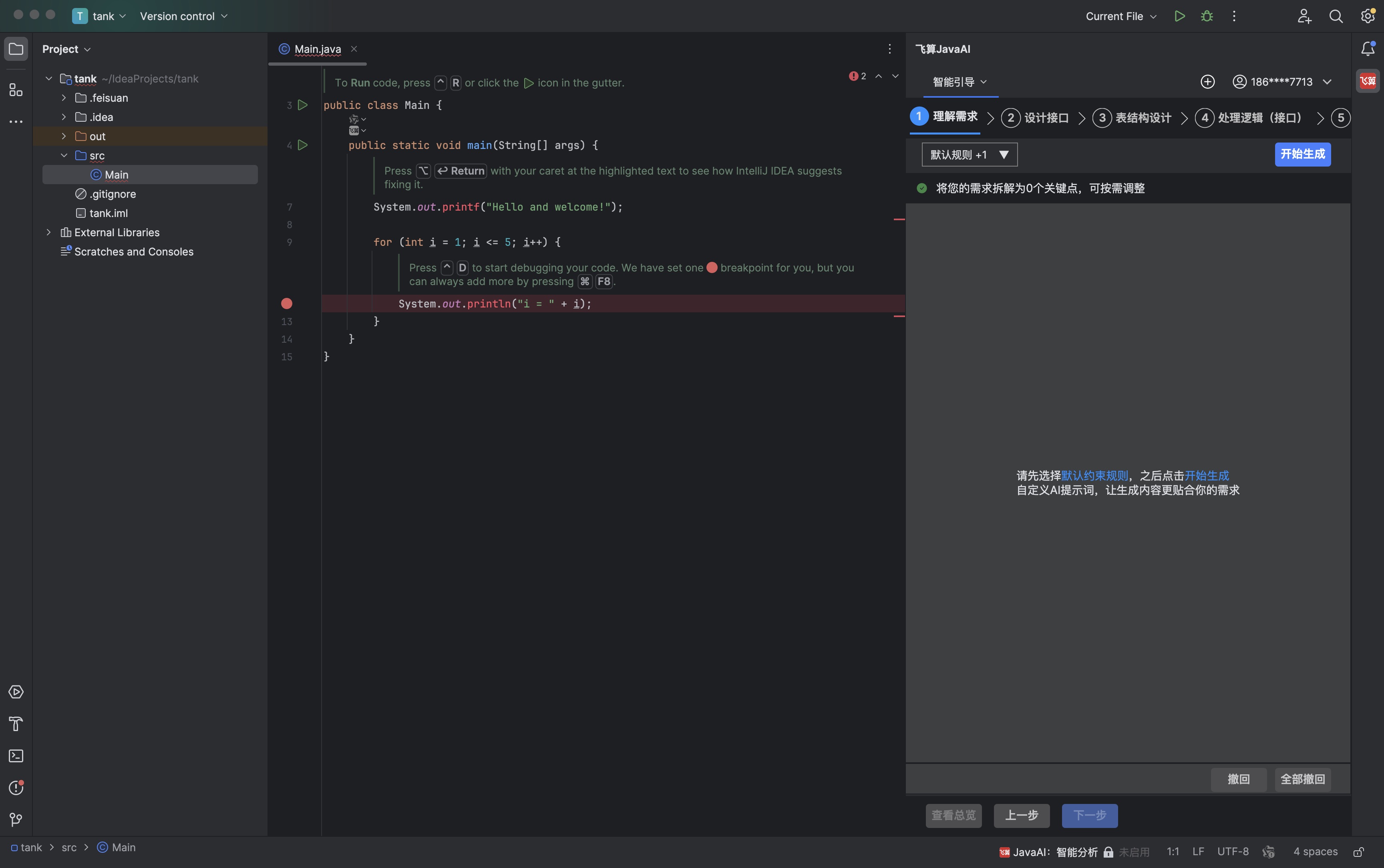The width and height of the screenshot is (1384, 868).
Task: Open the Git tool window icon
Action: (16, 820)
